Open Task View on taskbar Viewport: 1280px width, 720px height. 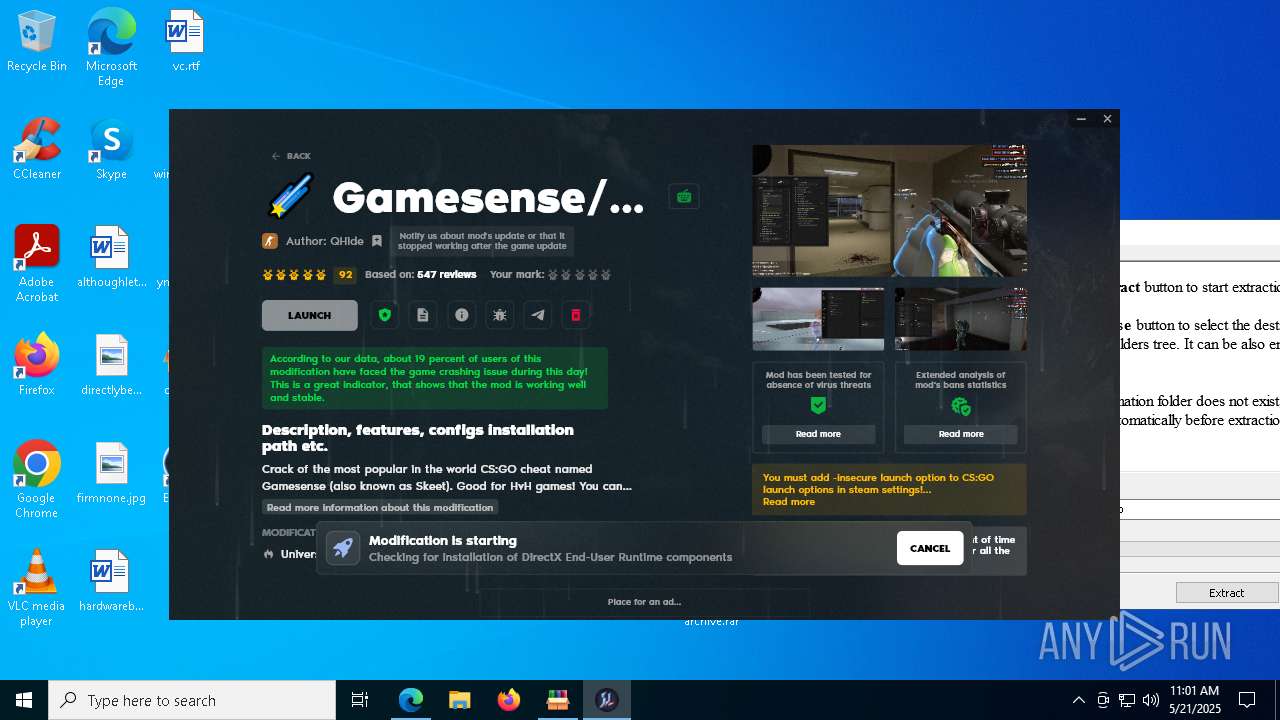click(x=360, y=700)
